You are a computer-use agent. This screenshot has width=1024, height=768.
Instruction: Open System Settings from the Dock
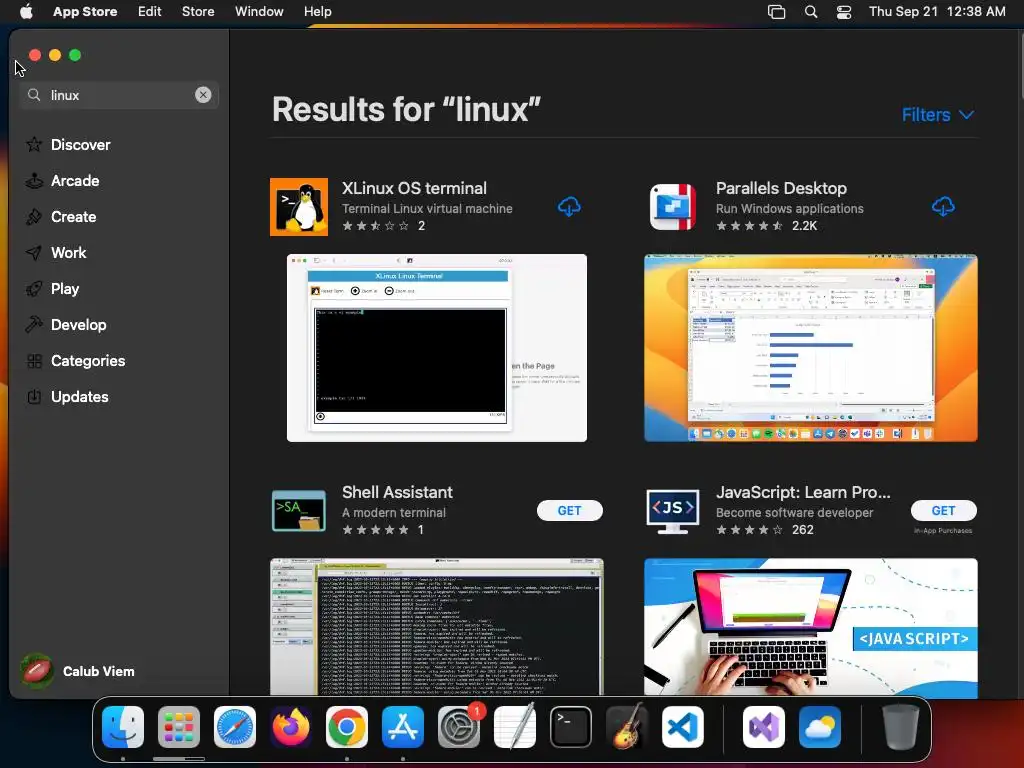pyautogui.click(x=459, y=727)
